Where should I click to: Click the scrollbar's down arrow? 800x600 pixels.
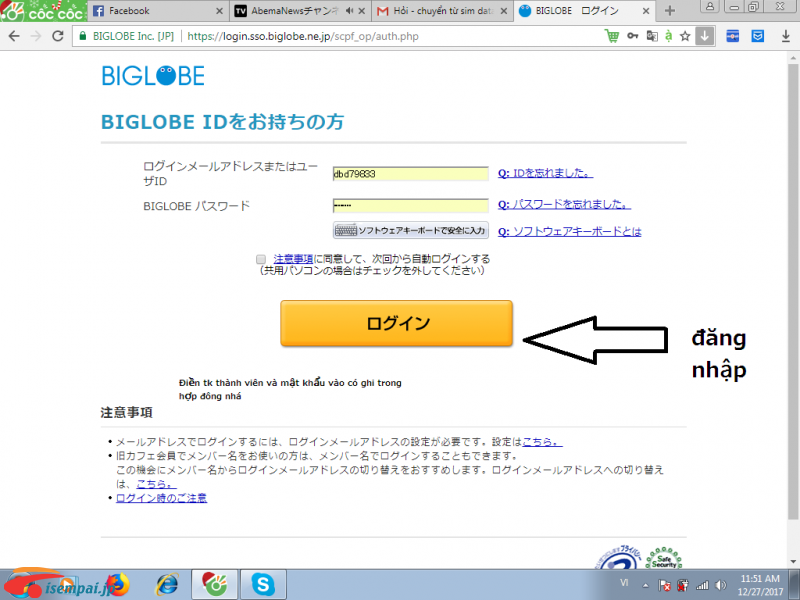point(793,562)
